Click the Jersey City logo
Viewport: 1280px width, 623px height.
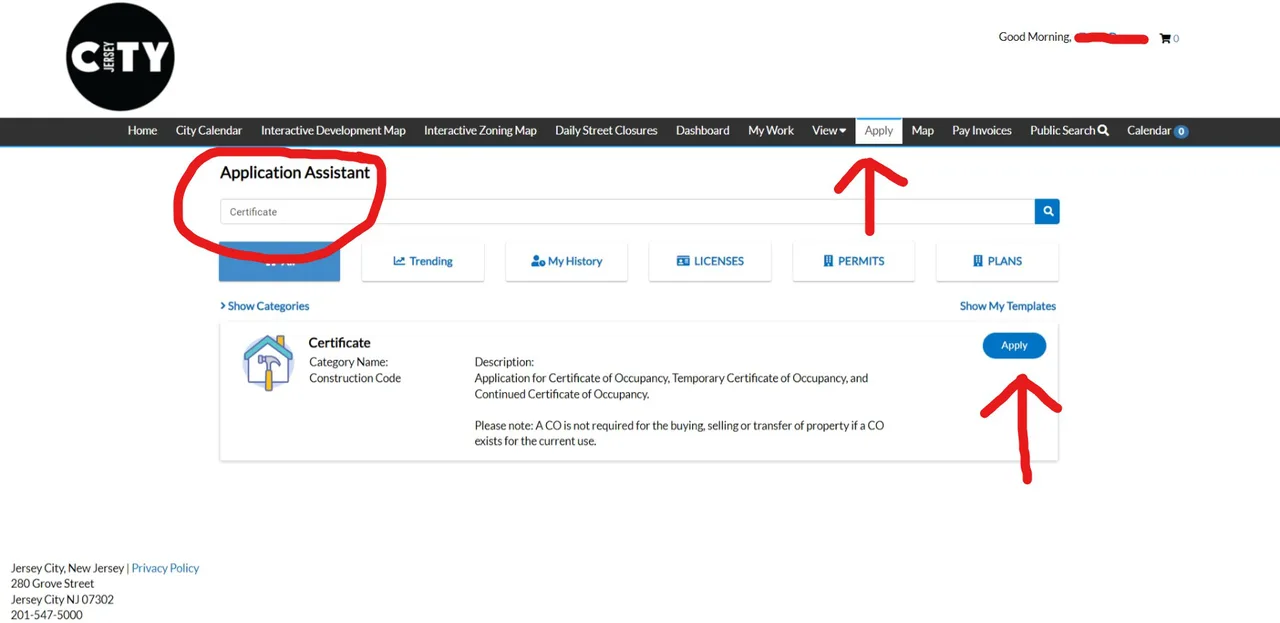(x=121, y=57)
